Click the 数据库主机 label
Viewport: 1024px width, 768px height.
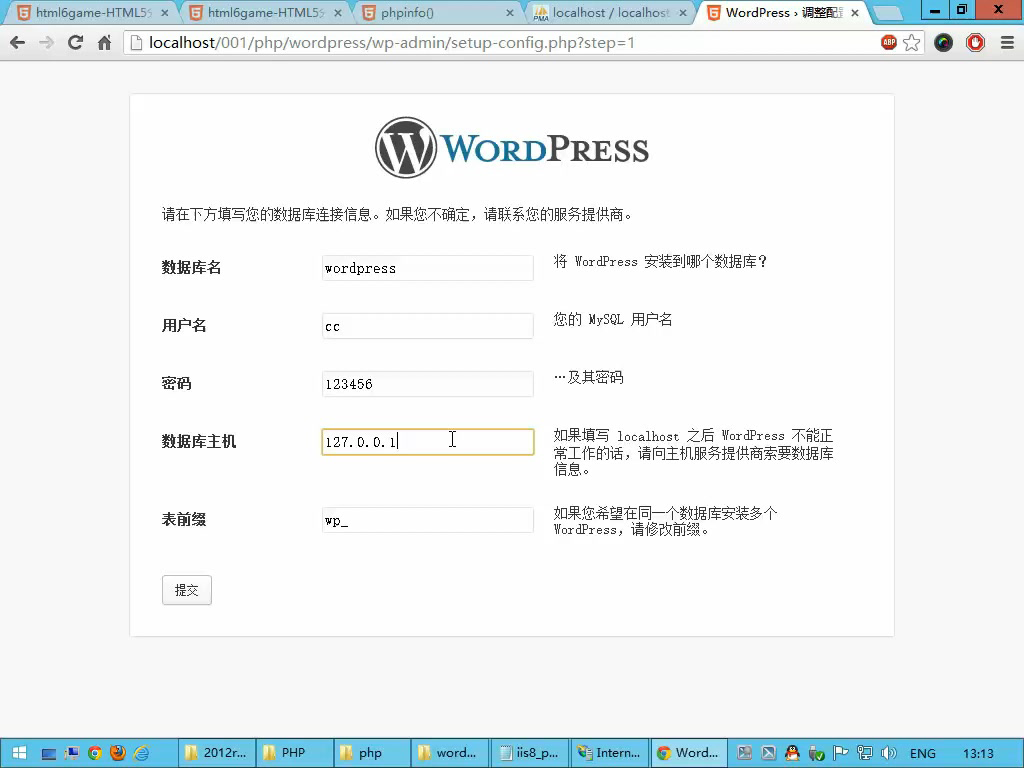coord(199,442)
